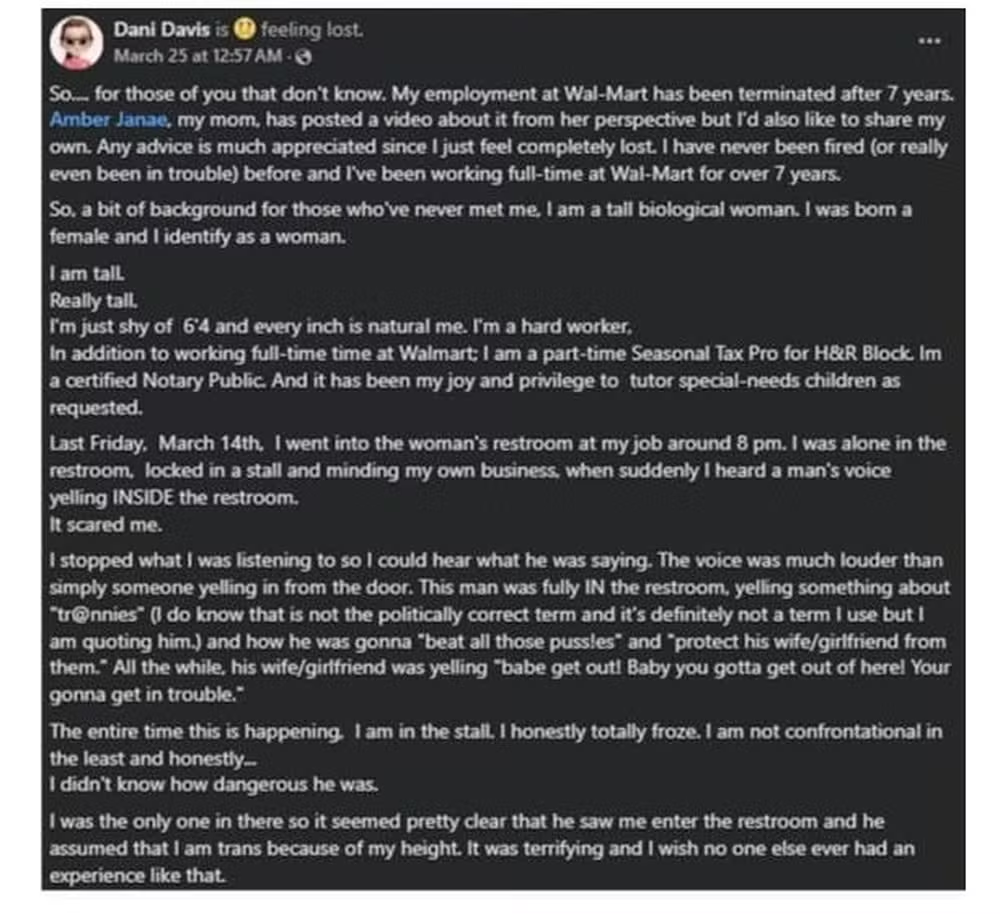Click the line 'It scared me.'

pyautogui.click(x=106, y=525)
